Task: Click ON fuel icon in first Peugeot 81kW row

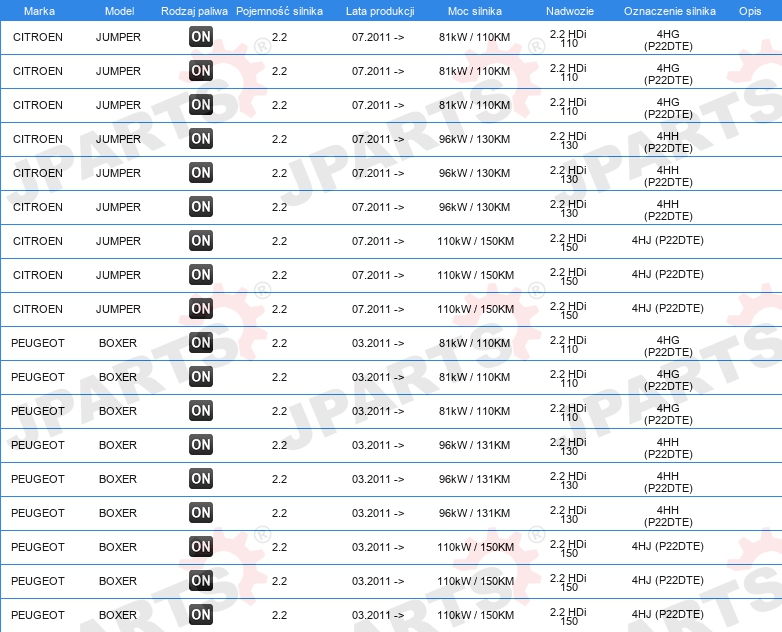Action: [201, 342]
